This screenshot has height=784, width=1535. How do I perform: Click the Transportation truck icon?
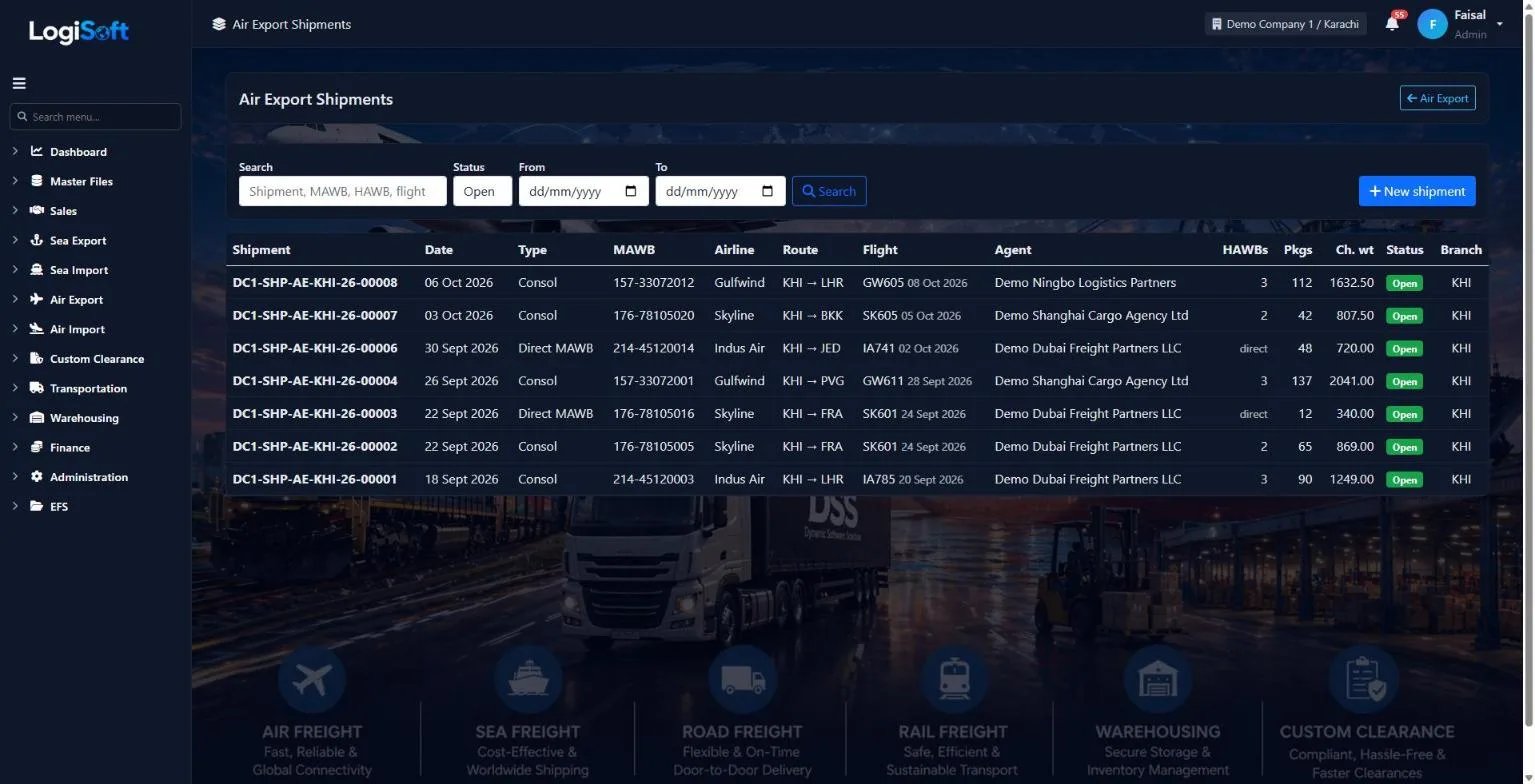click(x=37, y=388)
